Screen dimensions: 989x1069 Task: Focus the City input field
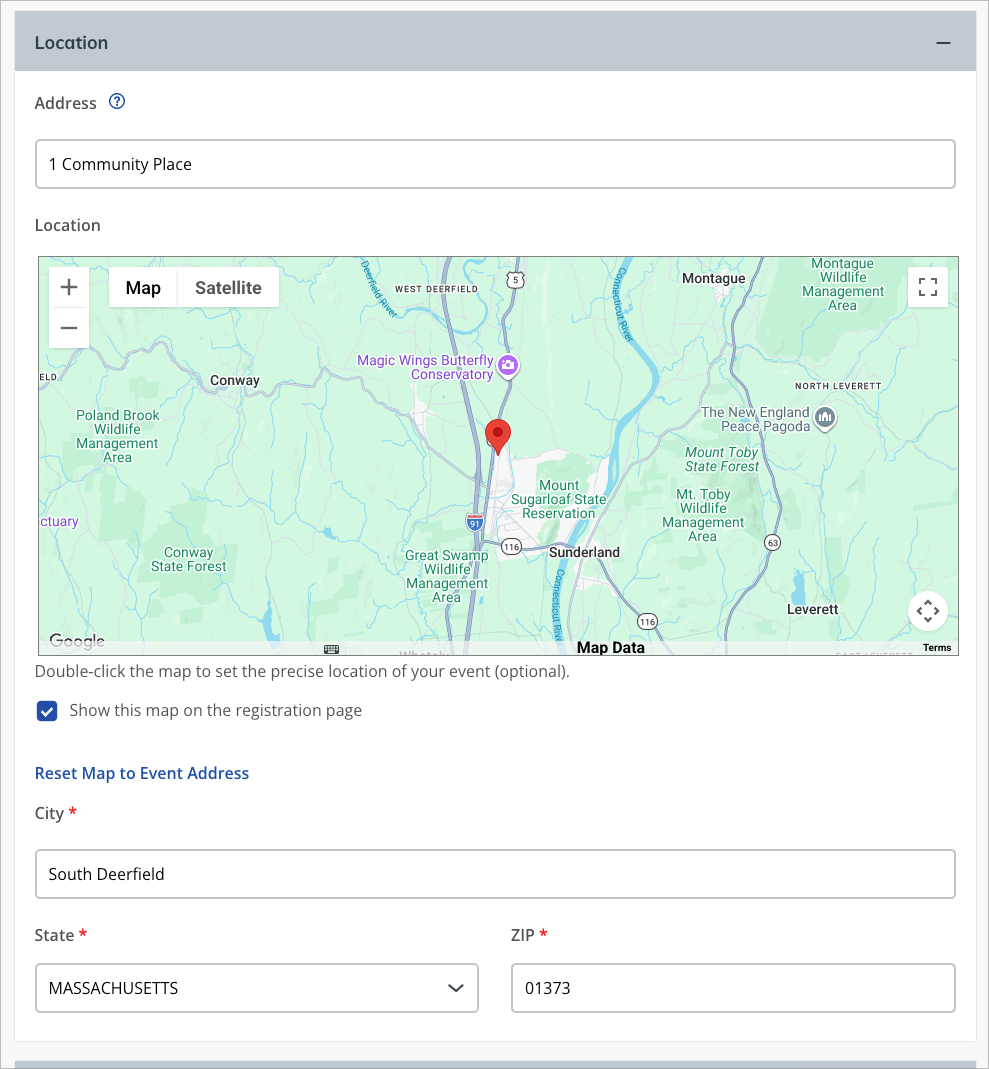(496, 874)
